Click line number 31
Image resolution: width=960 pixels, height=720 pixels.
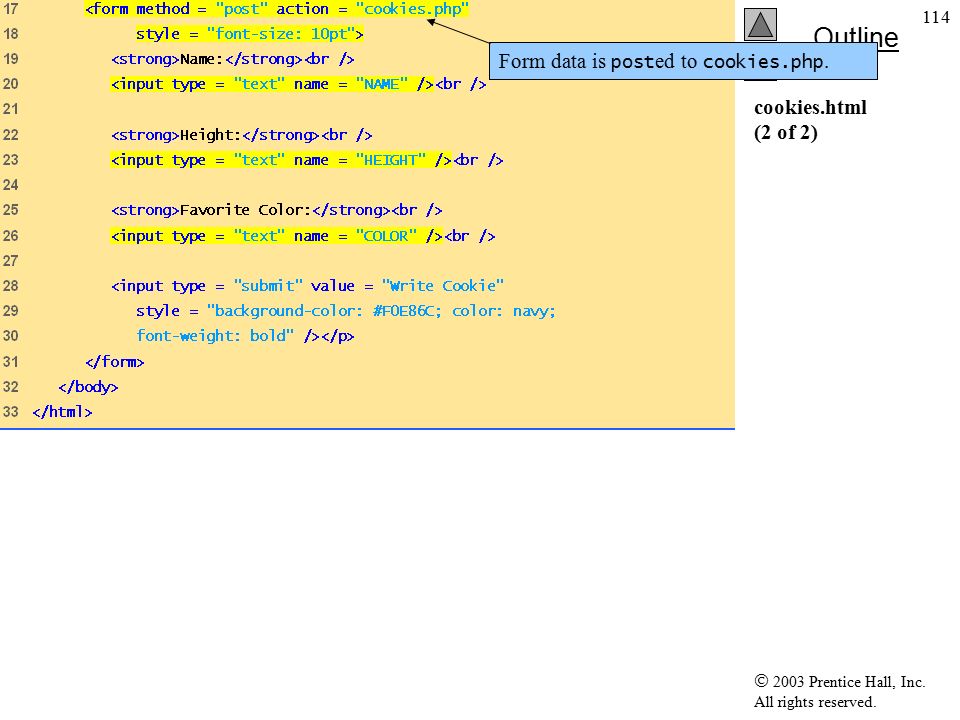tap(10, 362)
